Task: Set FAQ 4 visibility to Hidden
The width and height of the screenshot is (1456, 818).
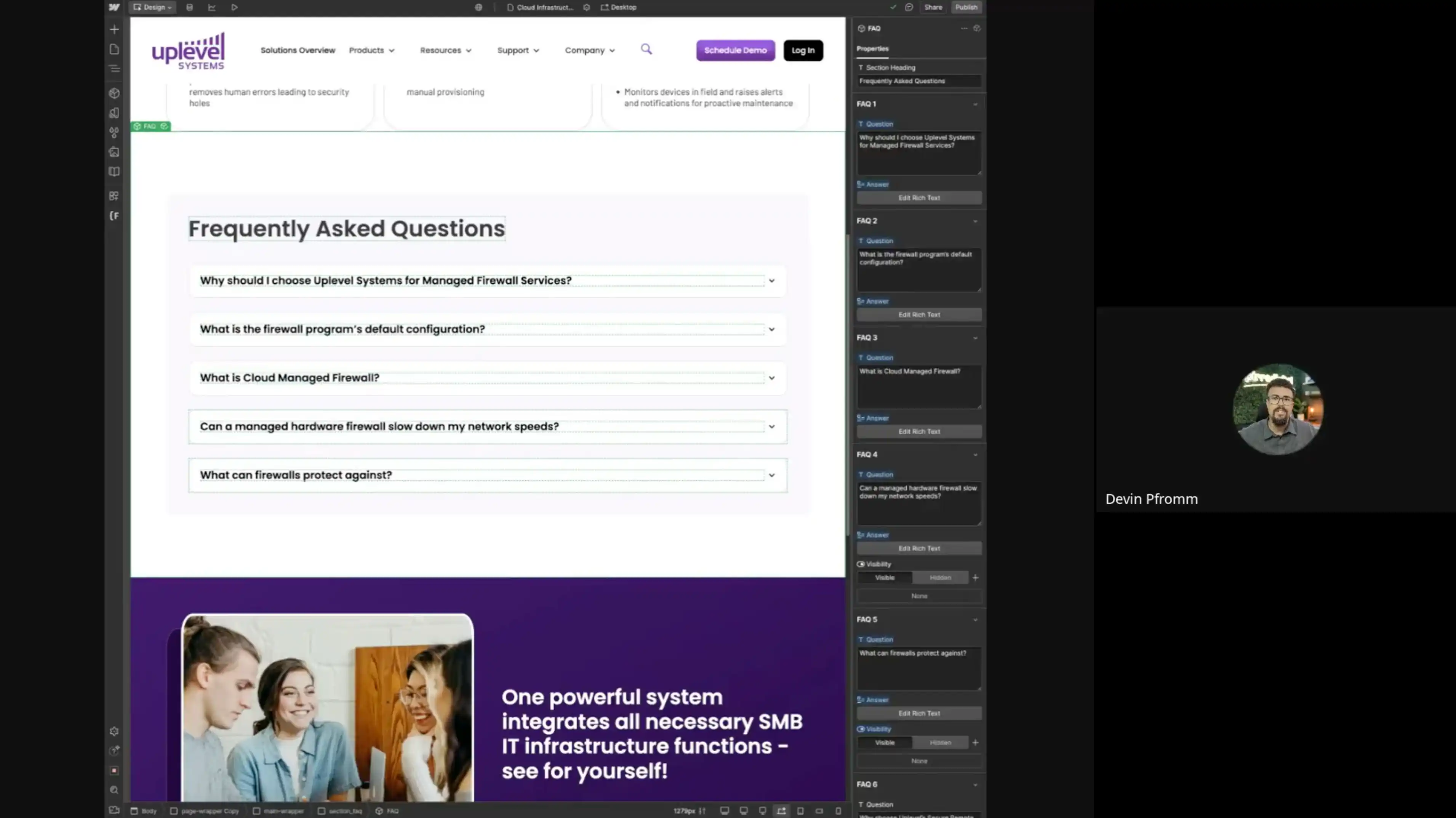Action: click(x=941, y=577)
